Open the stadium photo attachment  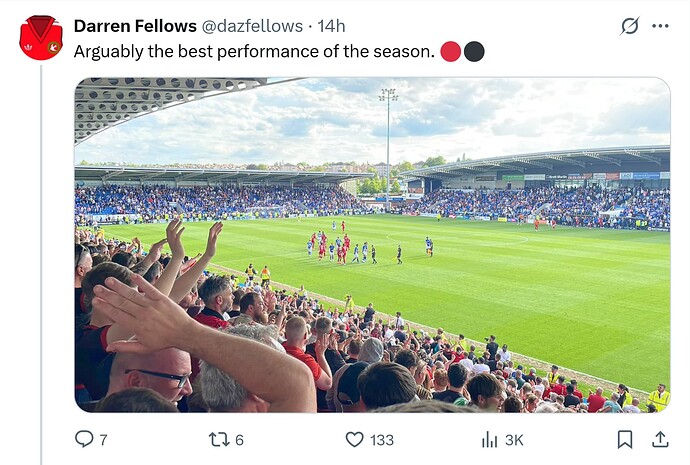(x=372, y=245)
